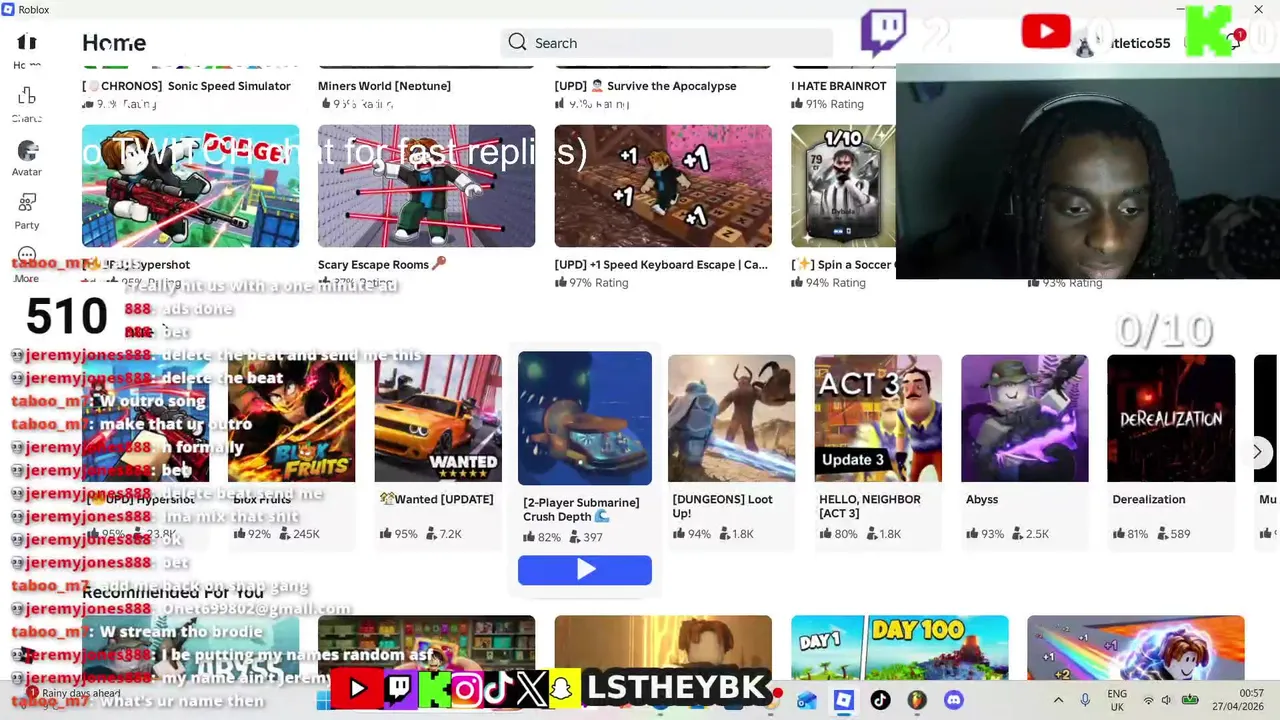Click the Crush Depth game title text
The image size is (1280, 720).
(x=581, y=509)
